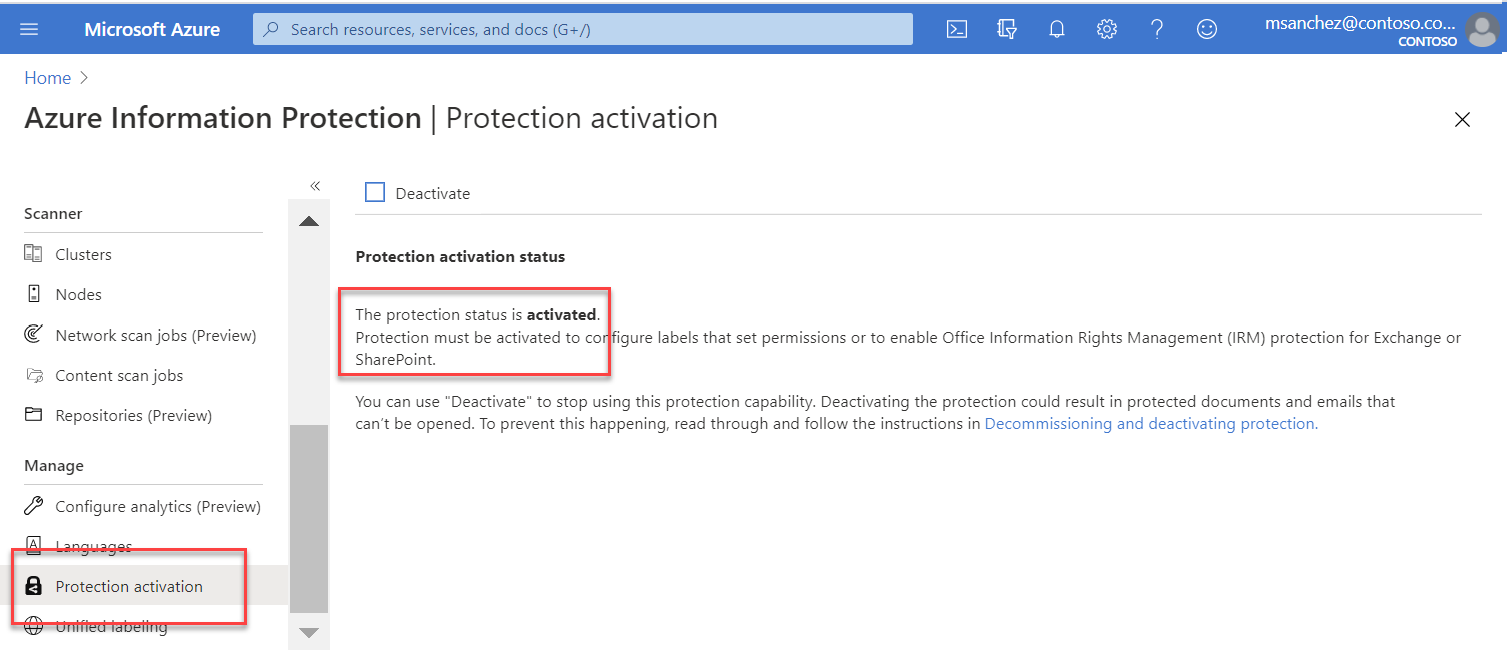Toggle the Deactivate checkbox
The image size is (1507, 650).
(375, 192)
